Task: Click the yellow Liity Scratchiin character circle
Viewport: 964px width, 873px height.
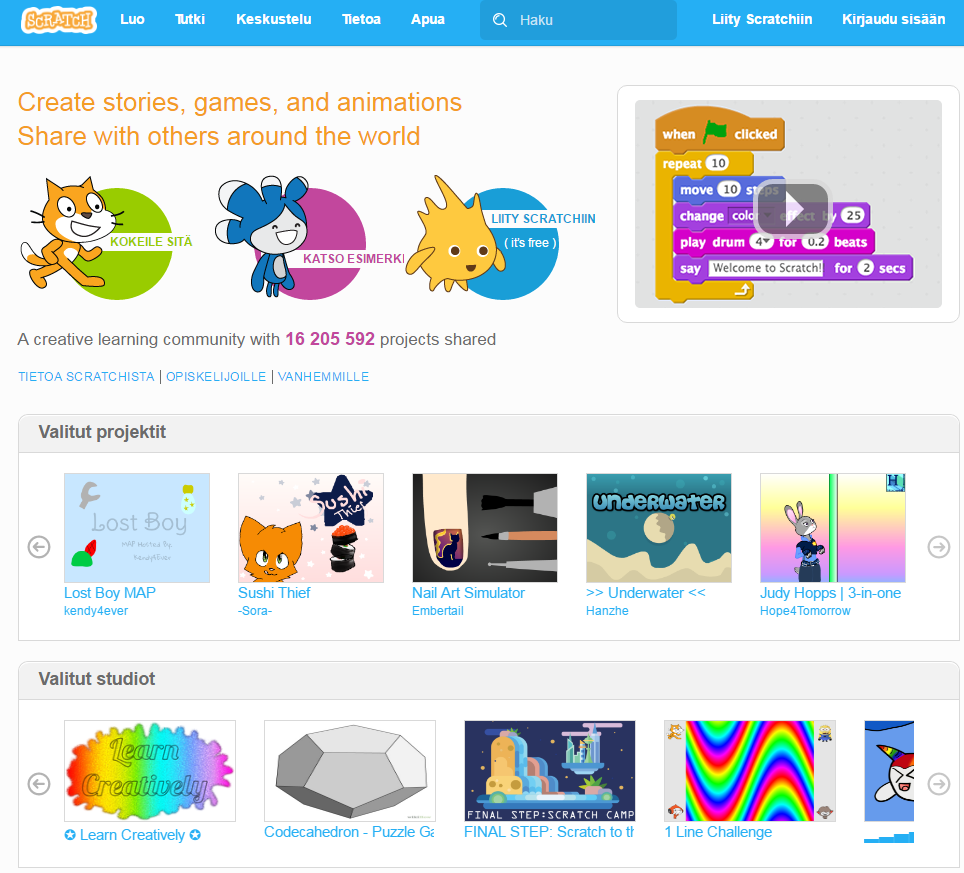Action: [501, 239]
